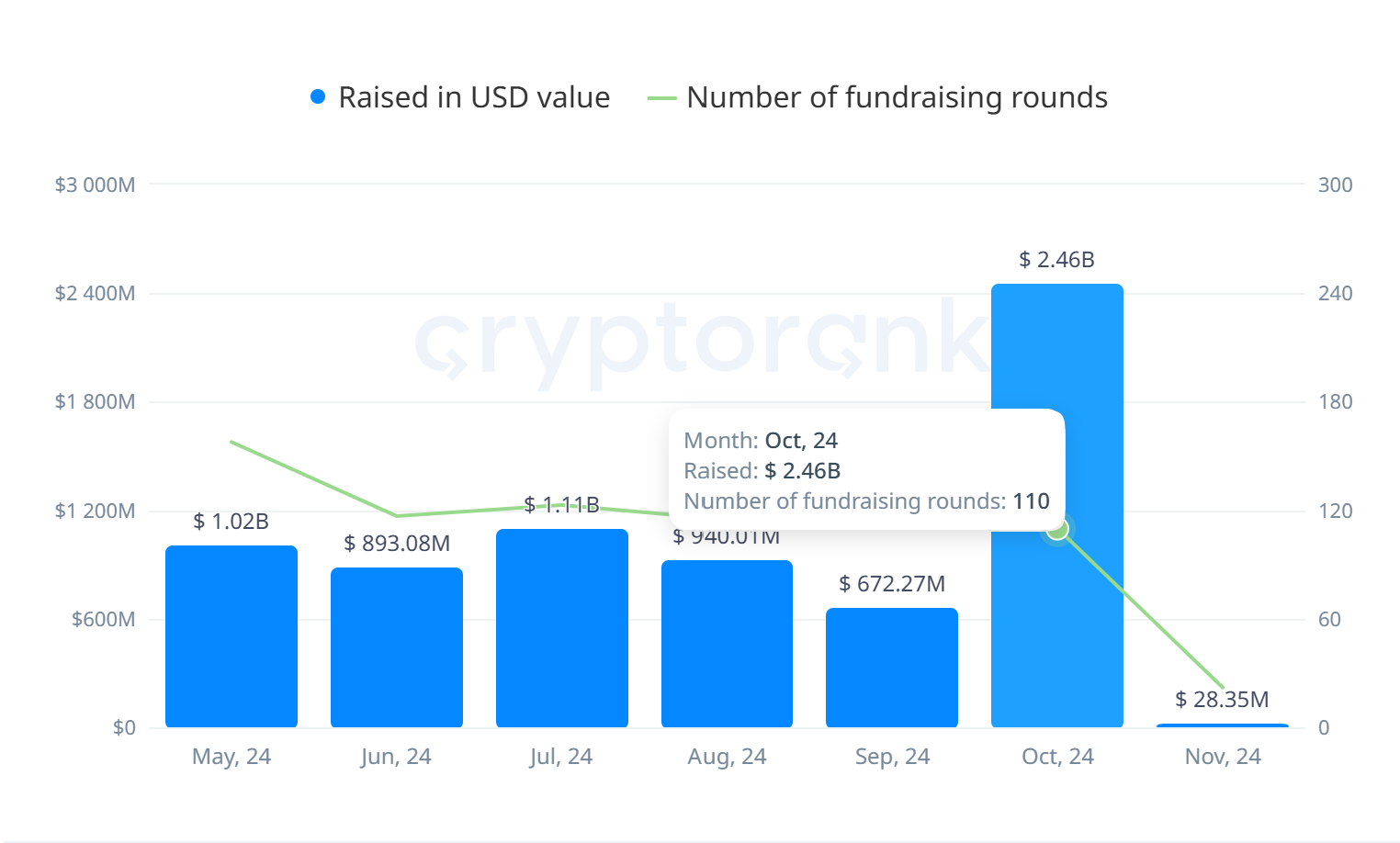
Task: Click the "$ 893.08M" bar value label
Action: click(x=397, y=544)
